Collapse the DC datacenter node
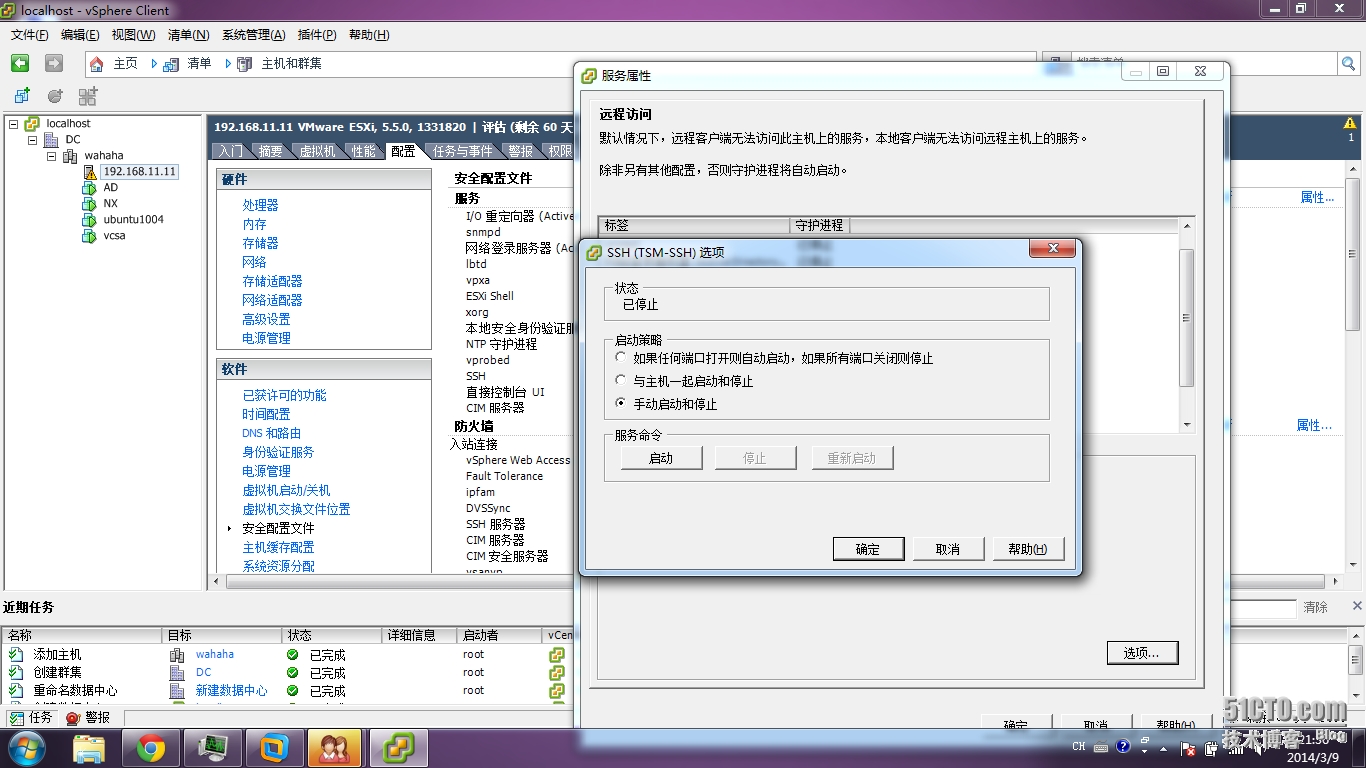 tap(32, 140)
